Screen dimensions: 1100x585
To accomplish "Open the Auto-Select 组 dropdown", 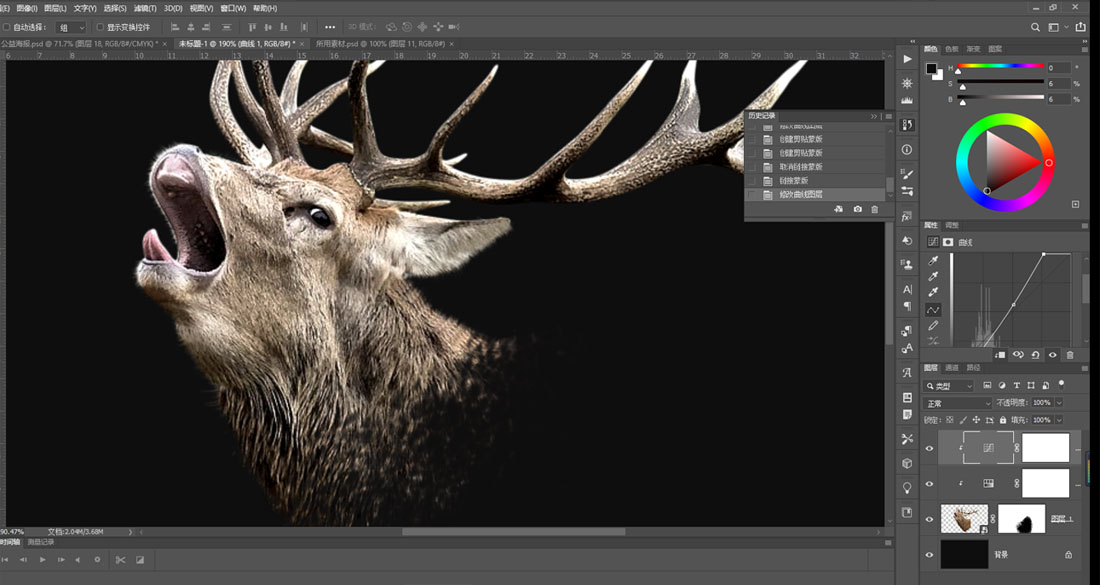I will pyautogui.click(x=71, y=27).
